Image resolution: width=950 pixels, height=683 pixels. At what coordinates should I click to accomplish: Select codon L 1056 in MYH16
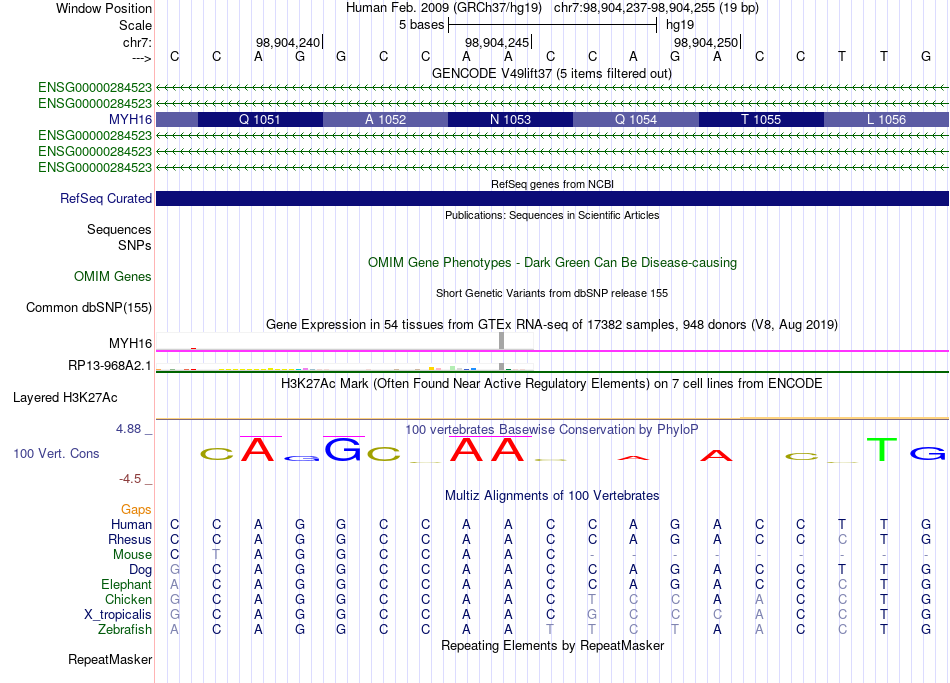pos(886,119)
